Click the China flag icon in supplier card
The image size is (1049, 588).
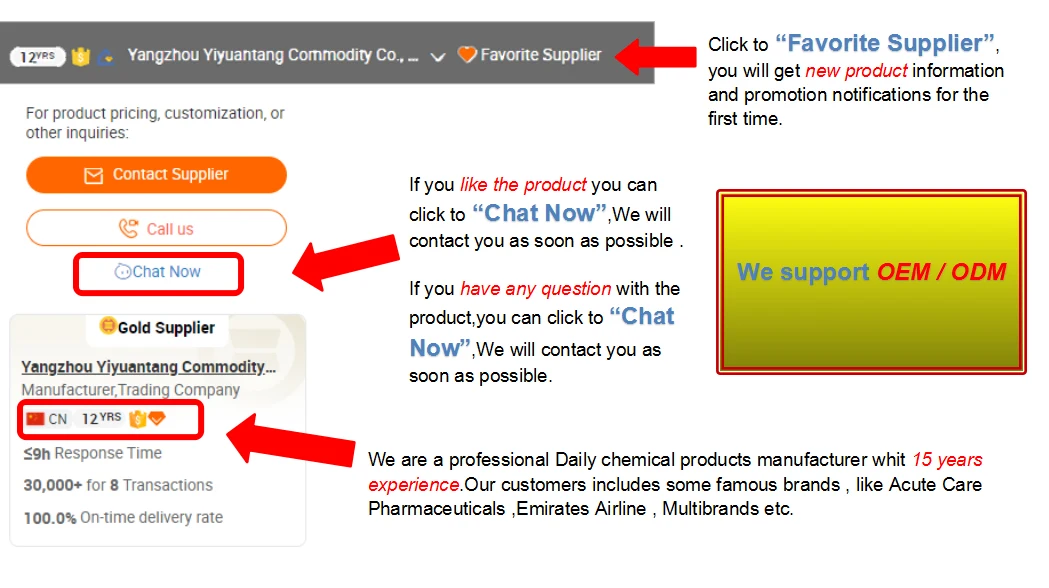click(x=36, y=419)
